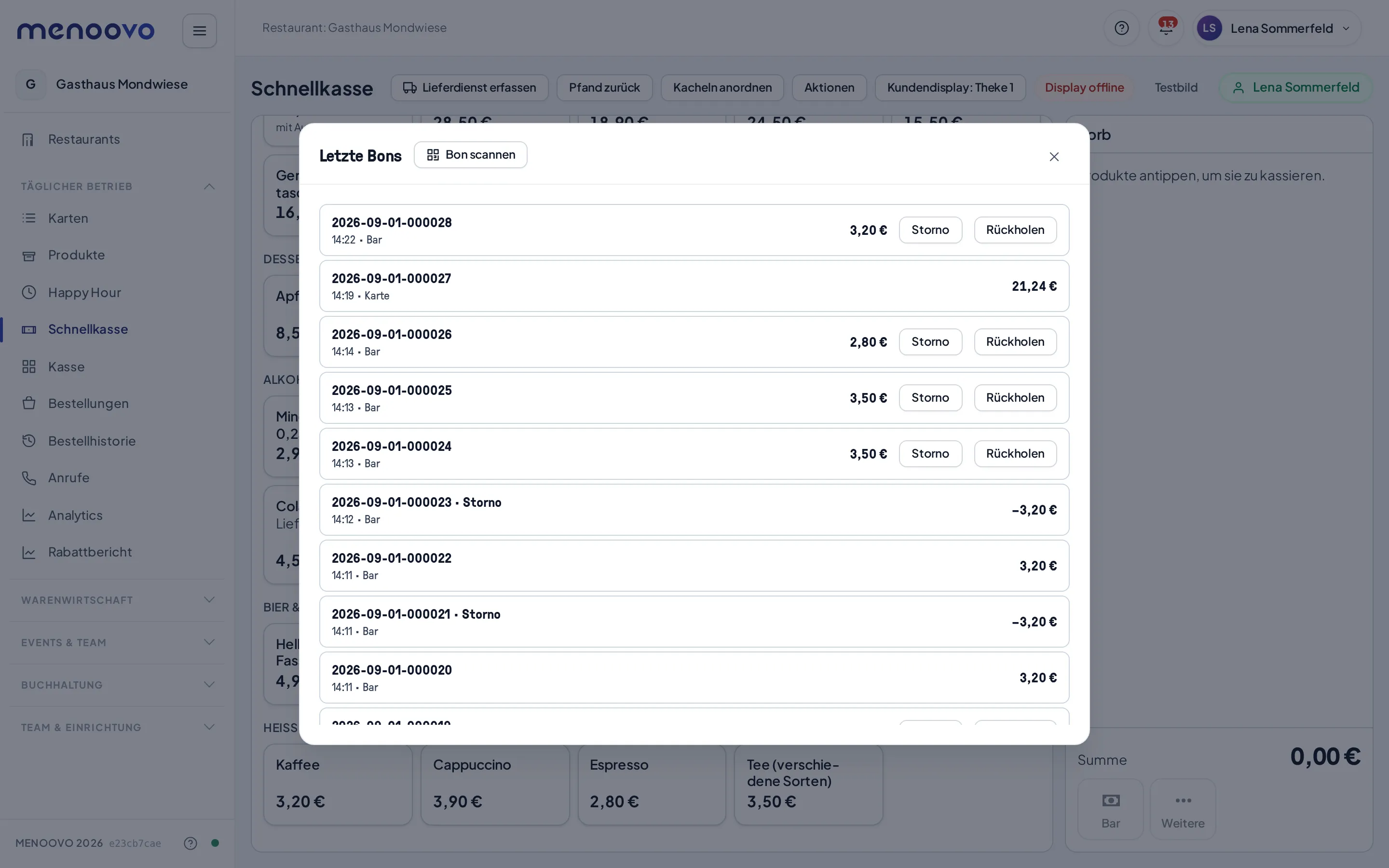Open the help question mark icon in header

pyautogui.click(x=1121, y=28)
